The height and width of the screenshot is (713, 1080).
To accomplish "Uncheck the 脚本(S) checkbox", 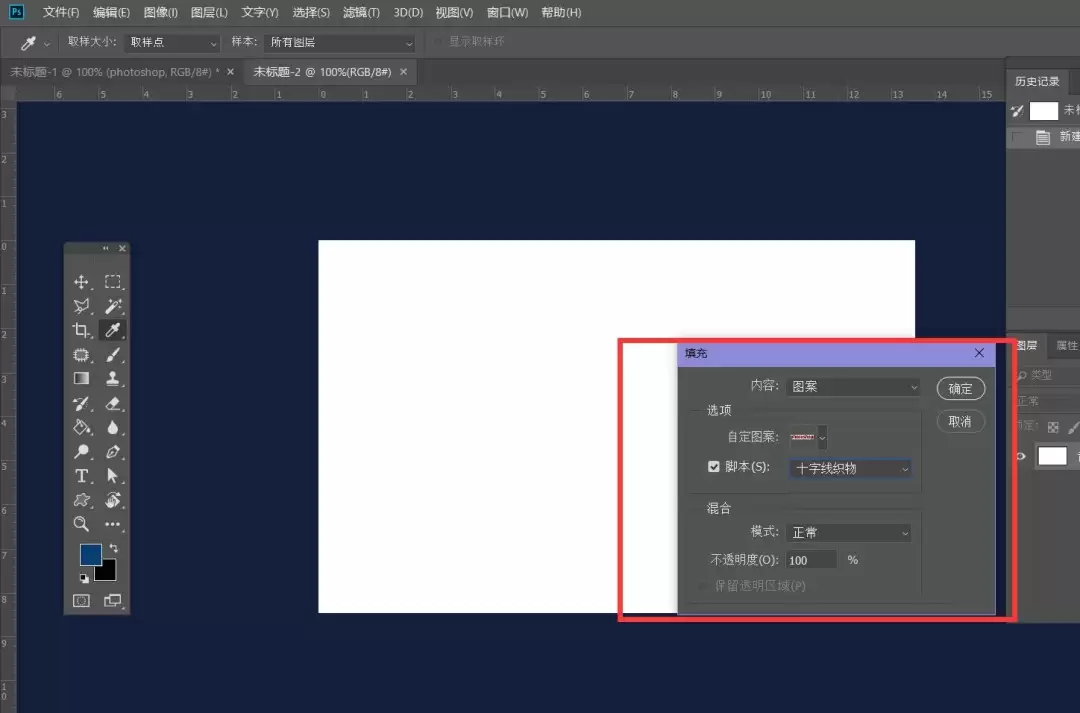I will 714,466.
